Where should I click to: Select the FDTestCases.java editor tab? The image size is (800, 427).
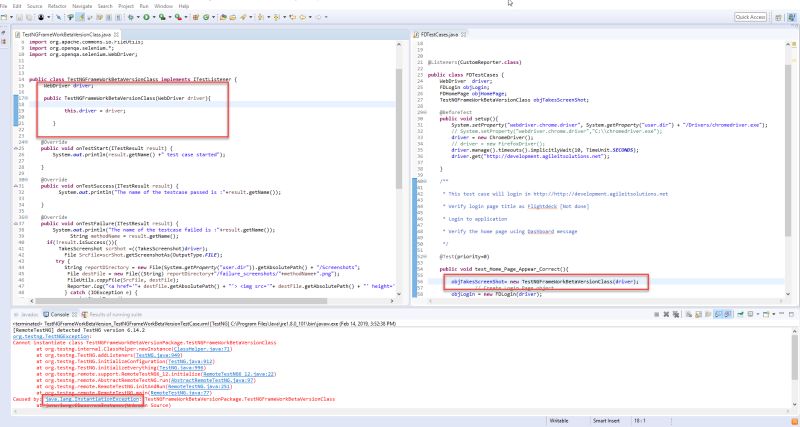coord(437,34)
